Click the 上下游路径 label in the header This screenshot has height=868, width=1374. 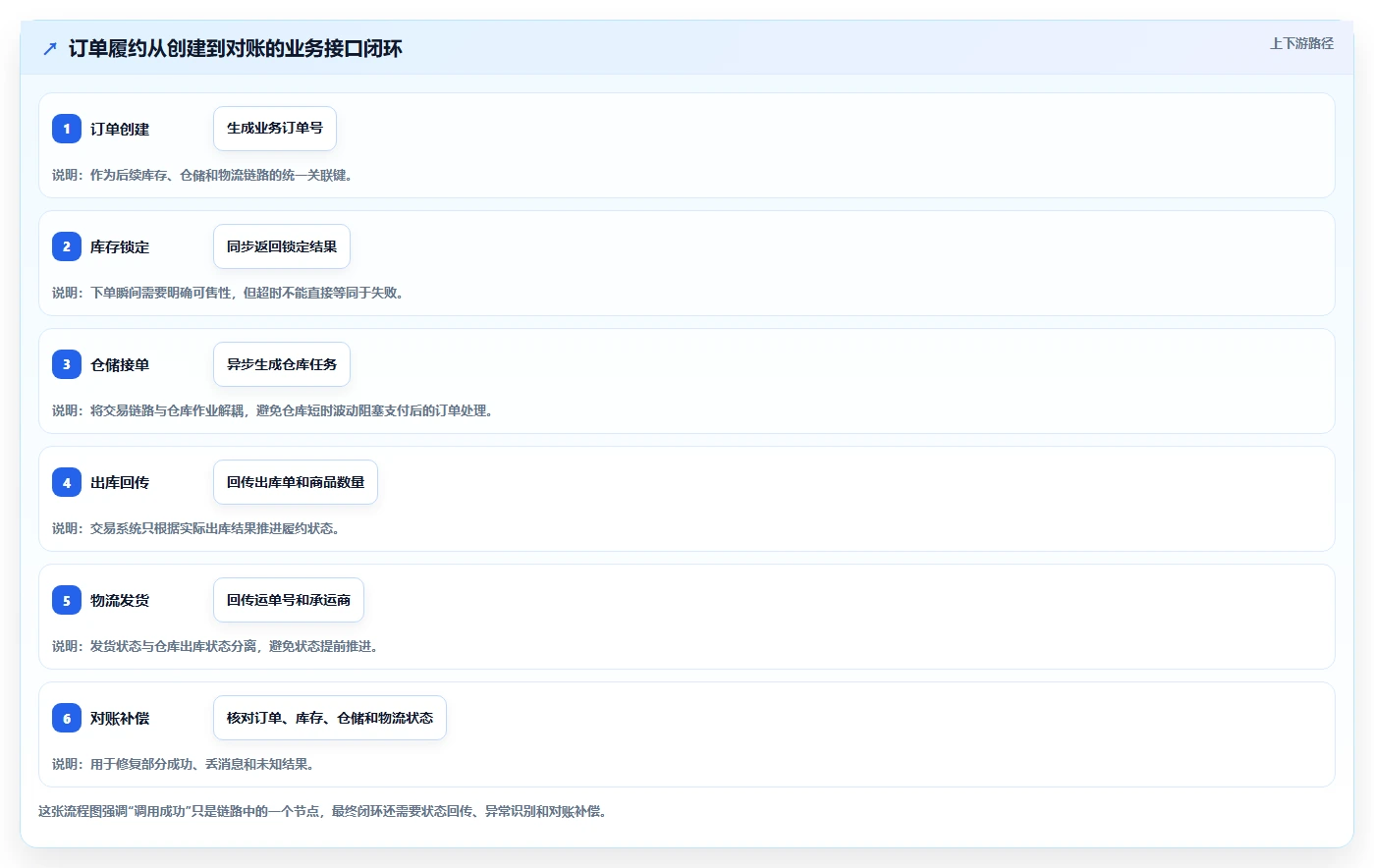pyautogui.click(x=1301, y=43)
